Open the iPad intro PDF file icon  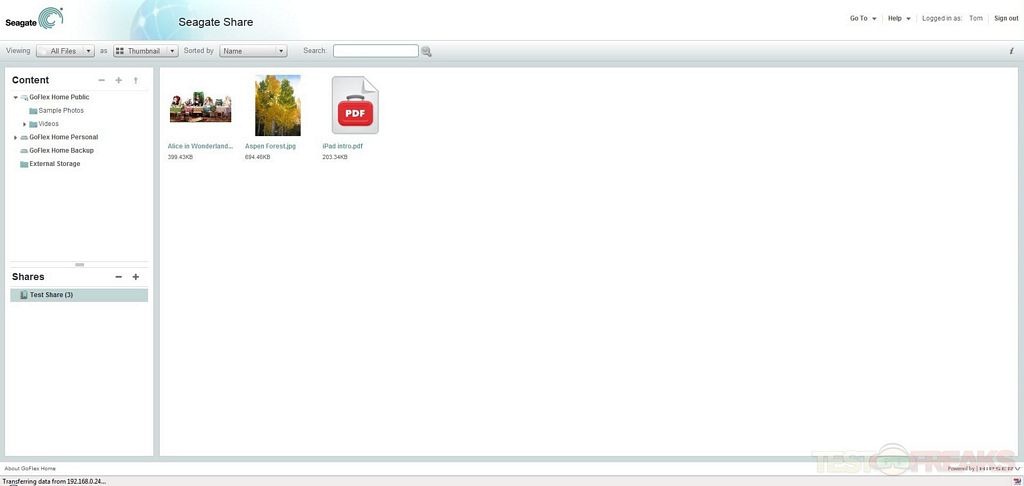[355, 106]
